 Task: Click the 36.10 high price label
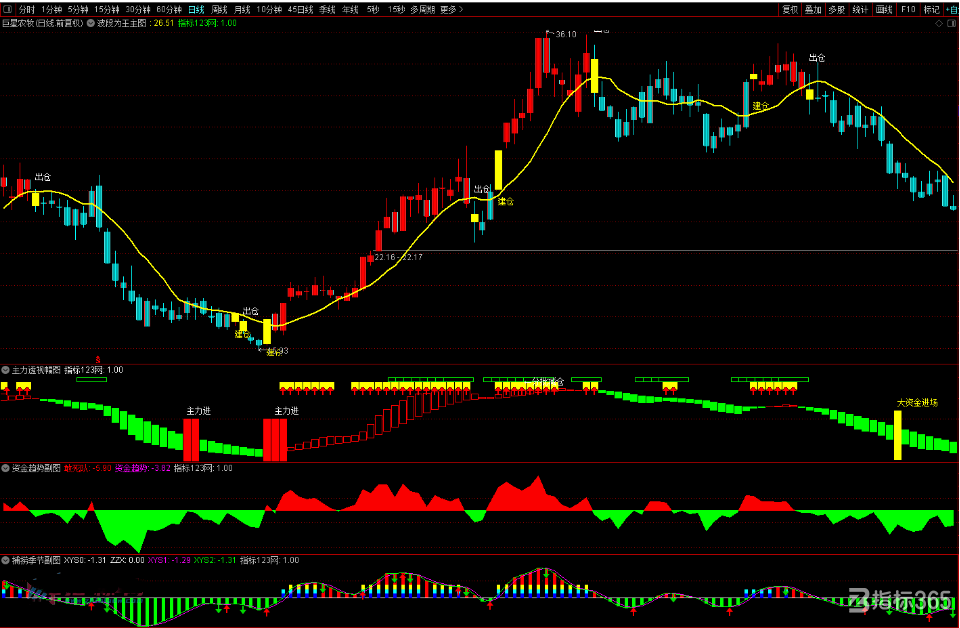click(566, 34)
